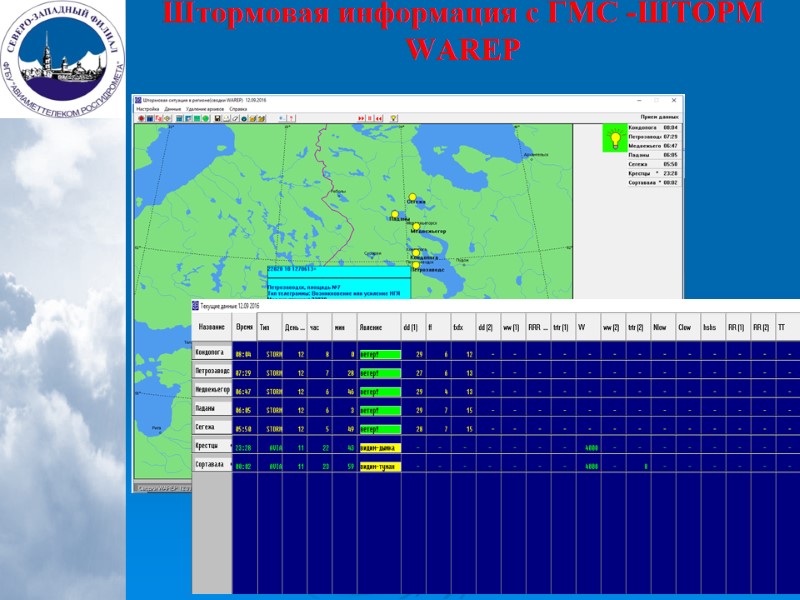Click the large light bulb on green indicator

click(615, 138)
